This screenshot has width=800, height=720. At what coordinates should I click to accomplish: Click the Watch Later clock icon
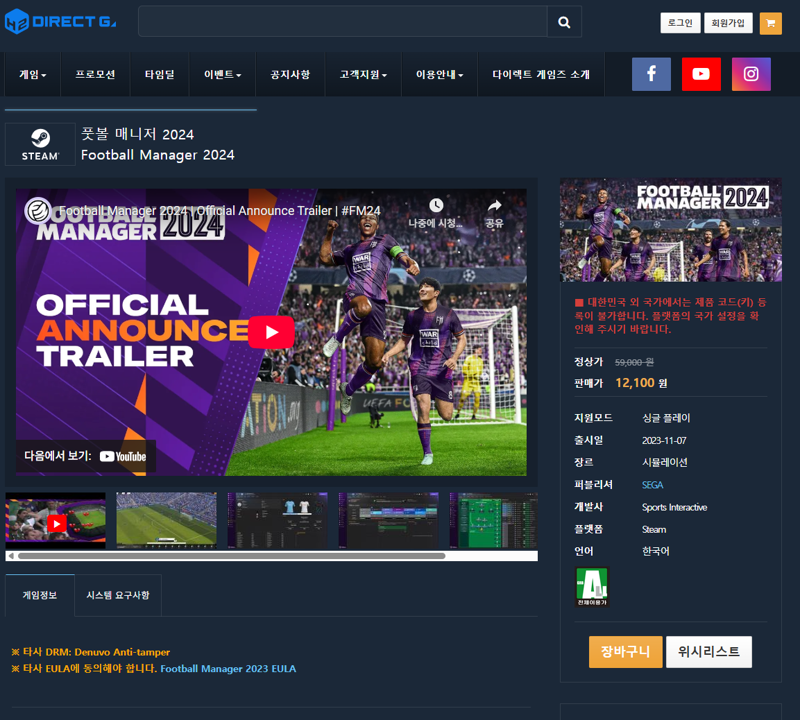[x=436, y=206]
